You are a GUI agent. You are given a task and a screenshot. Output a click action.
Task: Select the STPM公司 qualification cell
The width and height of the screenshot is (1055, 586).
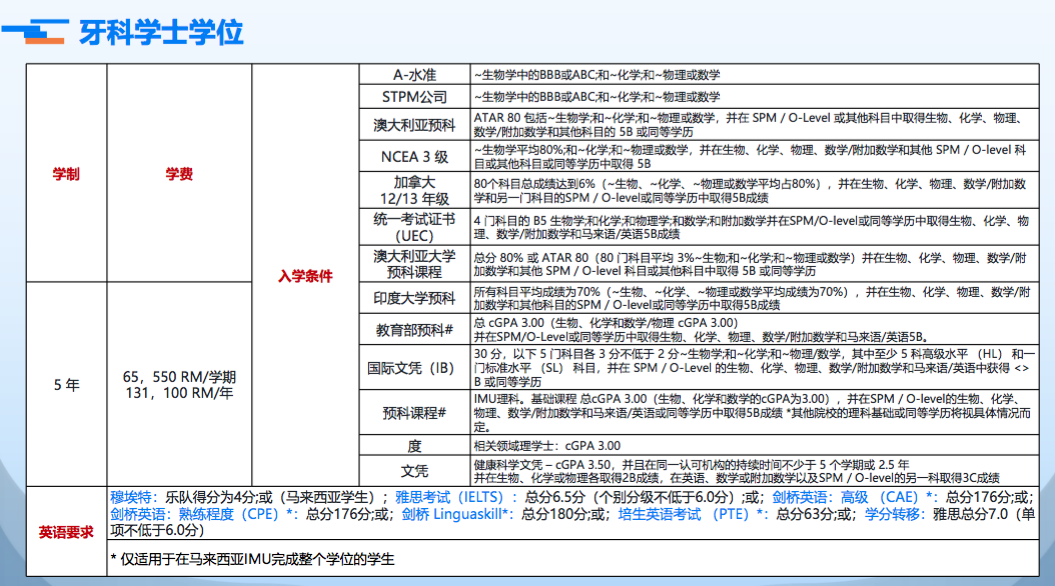coord(413,97)
